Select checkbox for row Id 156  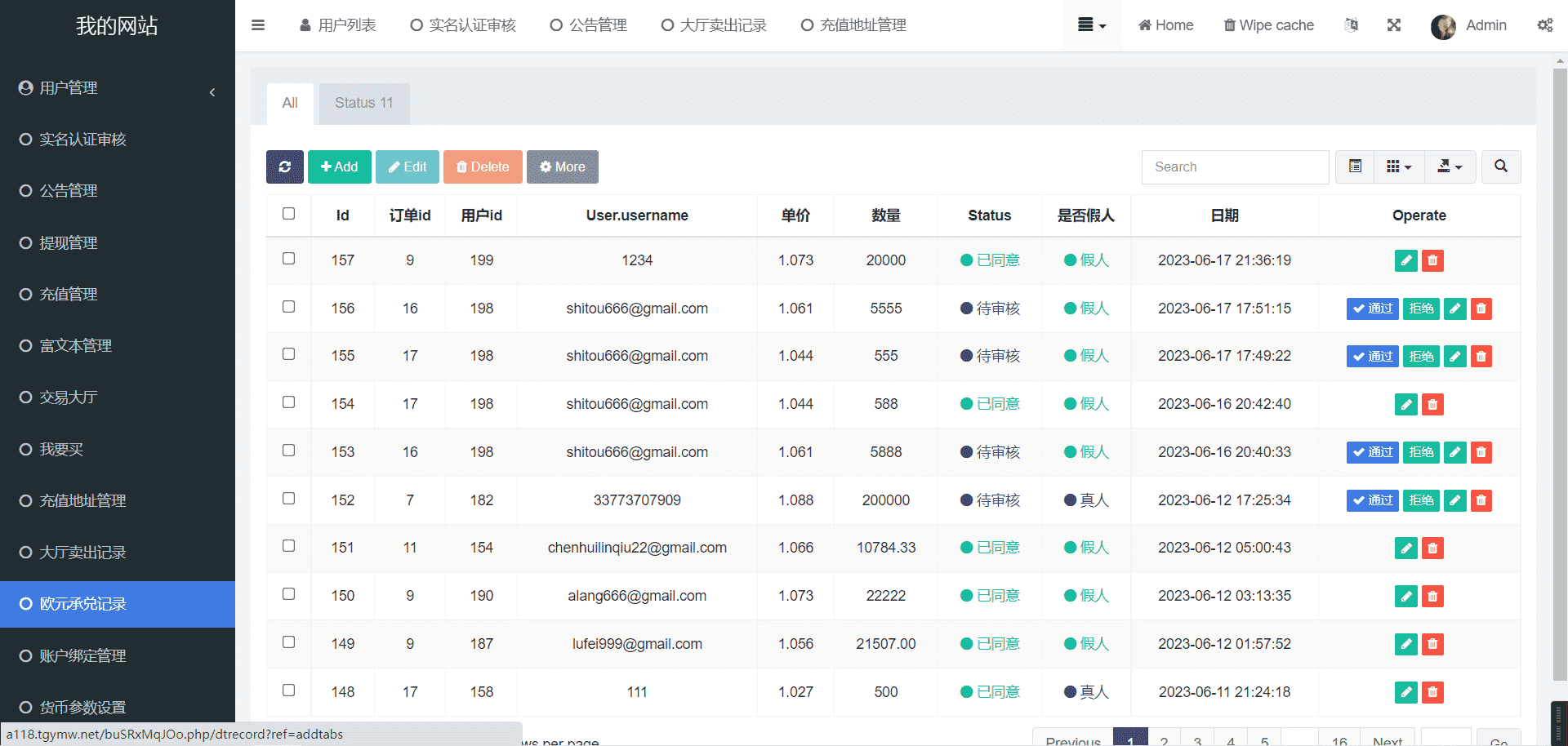288,307
